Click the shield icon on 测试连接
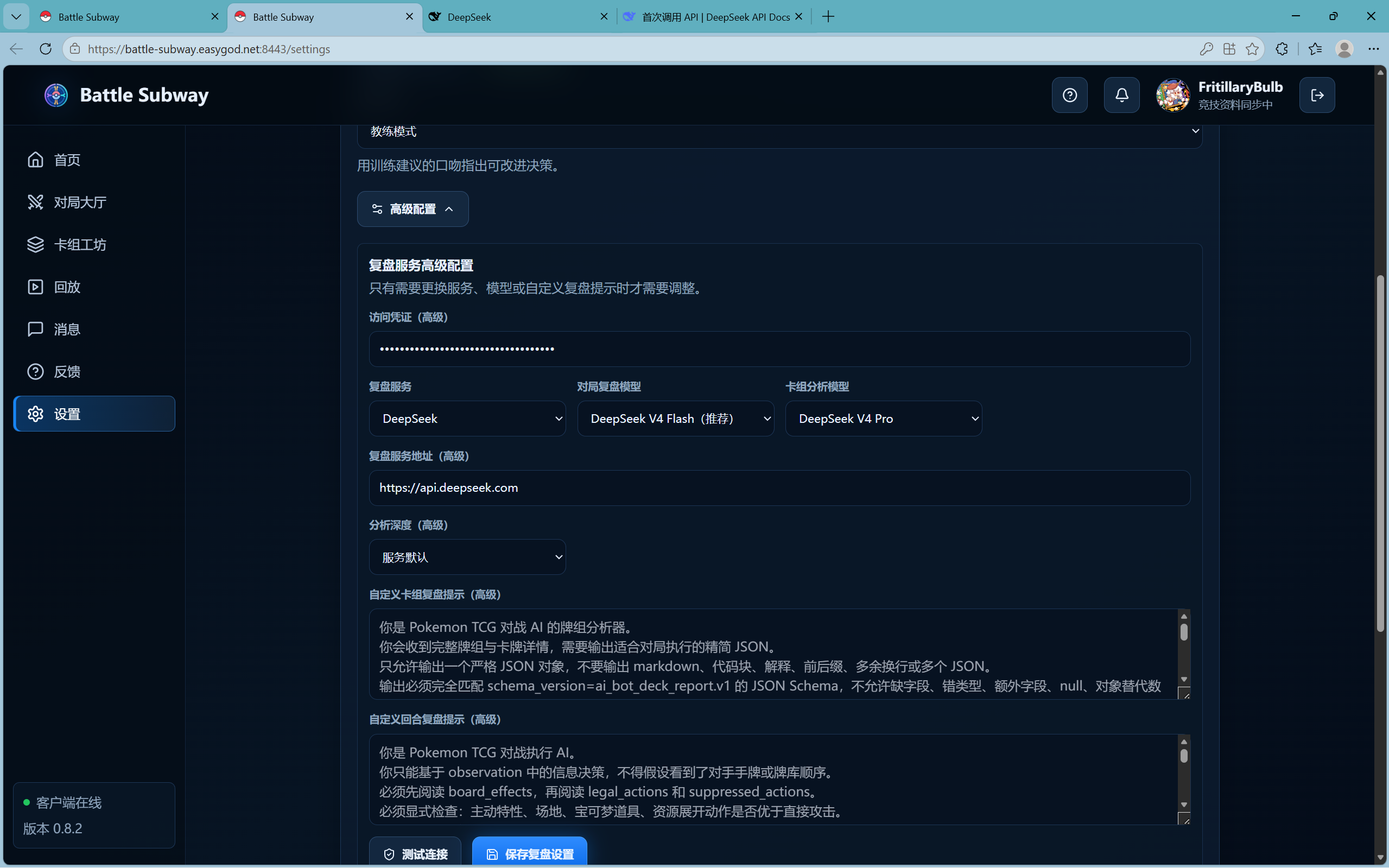The height and width of the screenshot is (868, 1389). click(x=389, y=854)
